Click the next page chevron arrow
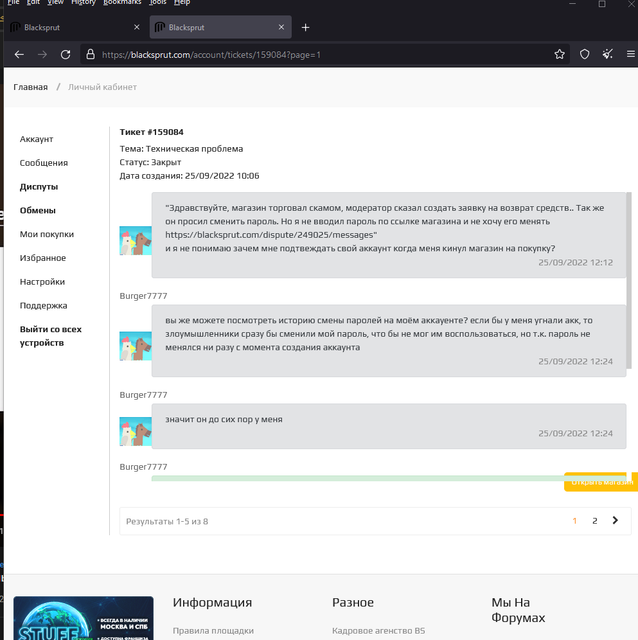Viewport: 638px width, 640px height. [615, 520]
